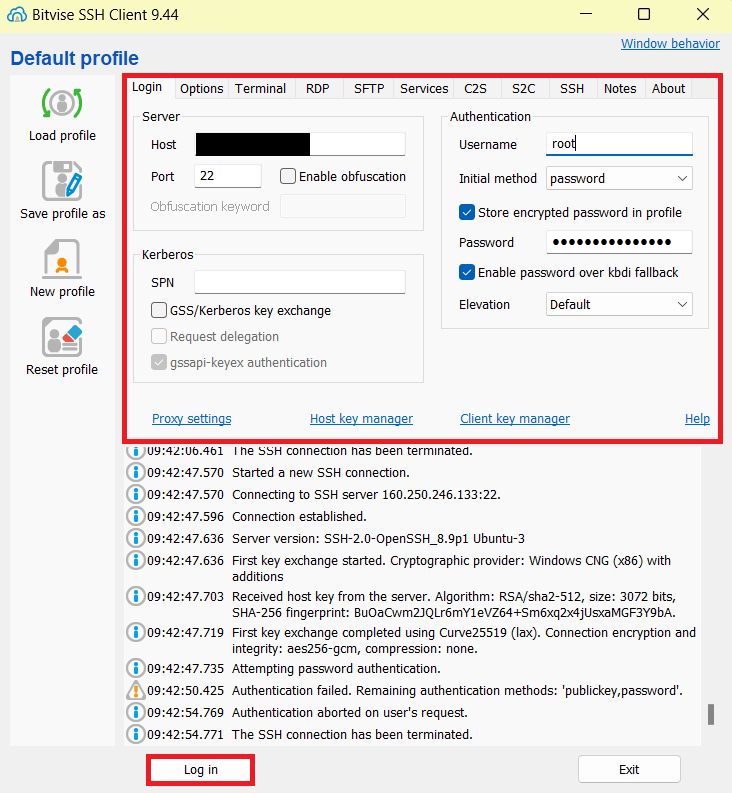Image resolution: width=732 pixels, height=793 pixels.
Task: Open the Initial method dropdown
Action: pos(619,179)
